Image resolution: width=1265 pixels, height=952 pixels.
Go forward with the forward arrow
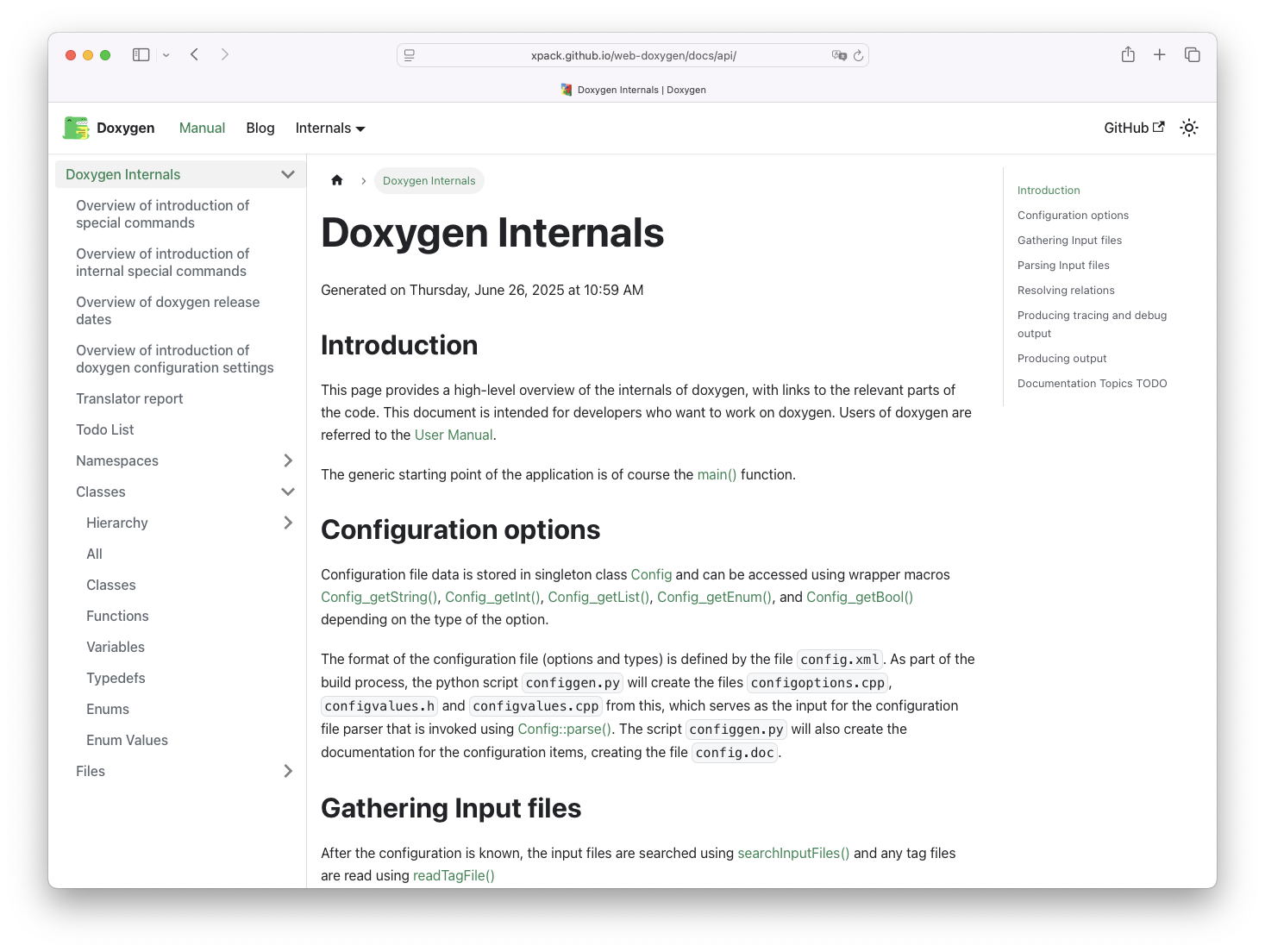(x=225, y=54)
